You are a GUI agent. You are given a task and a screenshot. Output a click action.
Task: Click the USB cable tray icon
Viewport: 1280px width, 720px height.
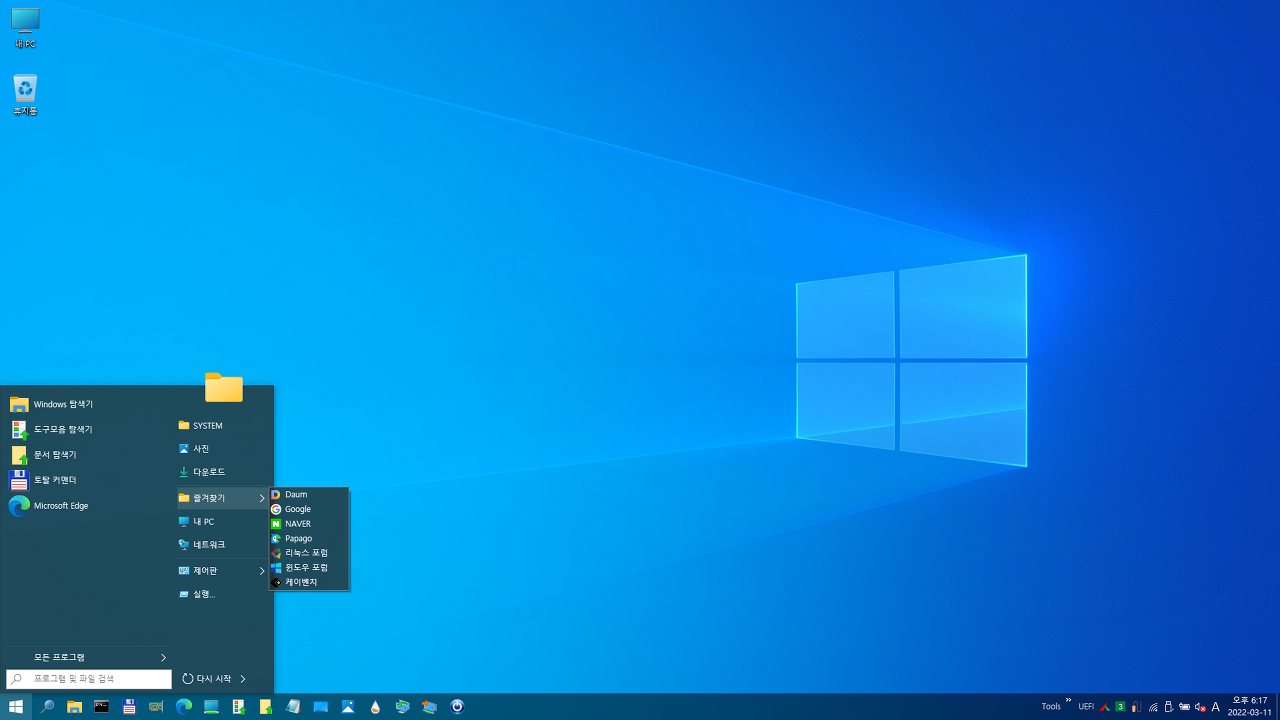point(1136,707)
